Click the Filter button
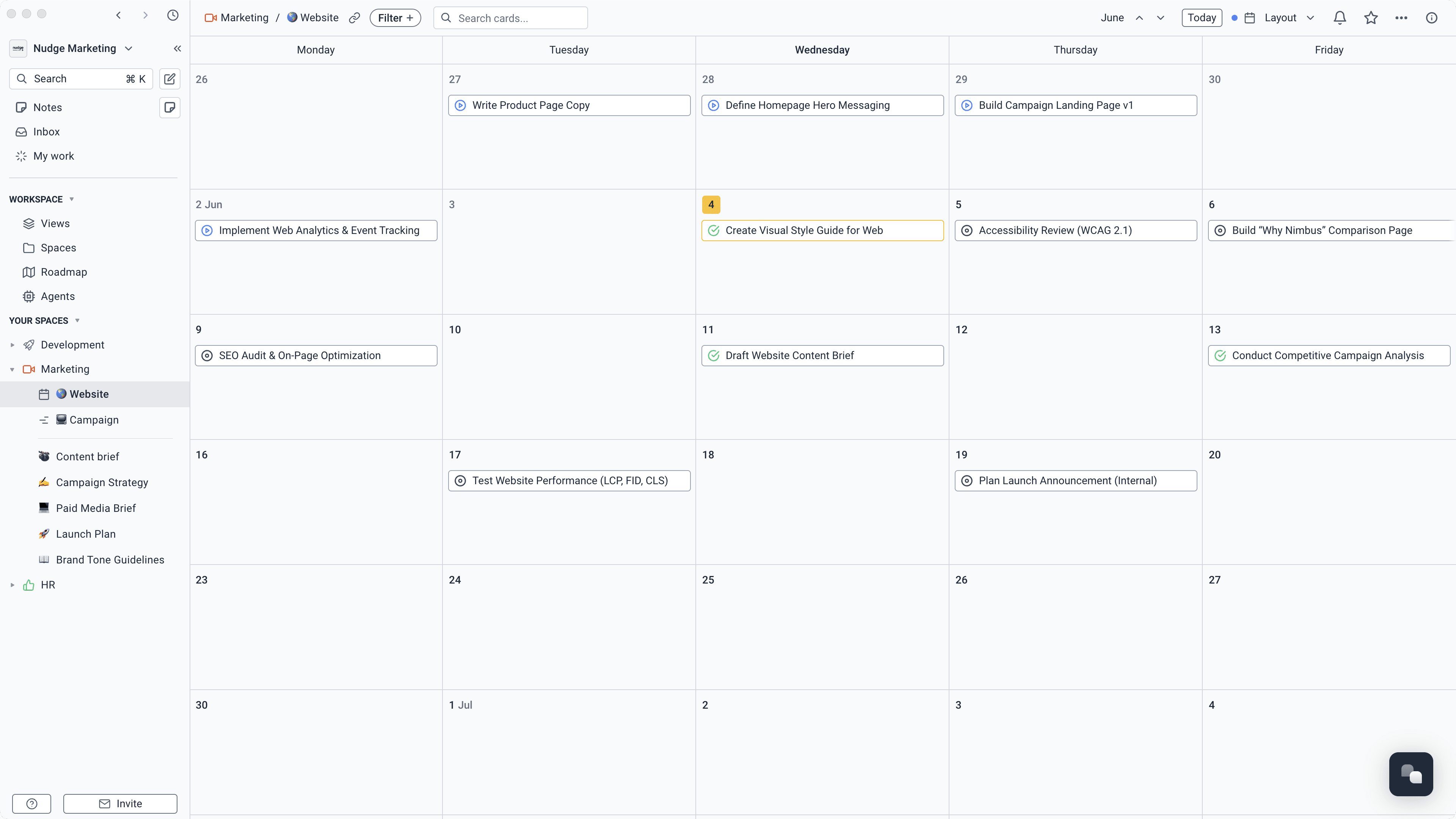 pos(395,18)
